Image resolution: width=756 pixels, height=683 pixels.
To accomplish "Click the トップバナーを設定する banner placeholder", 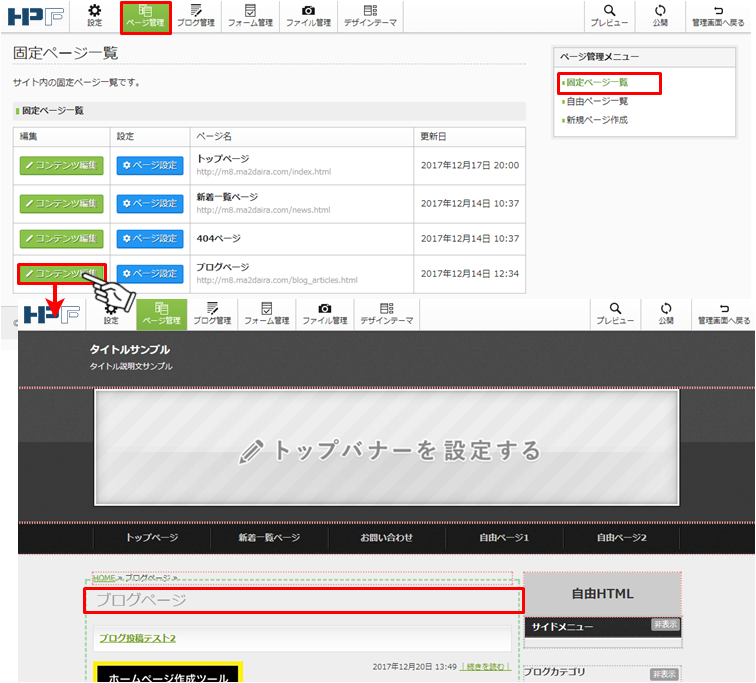I will (x=387, y=447).
